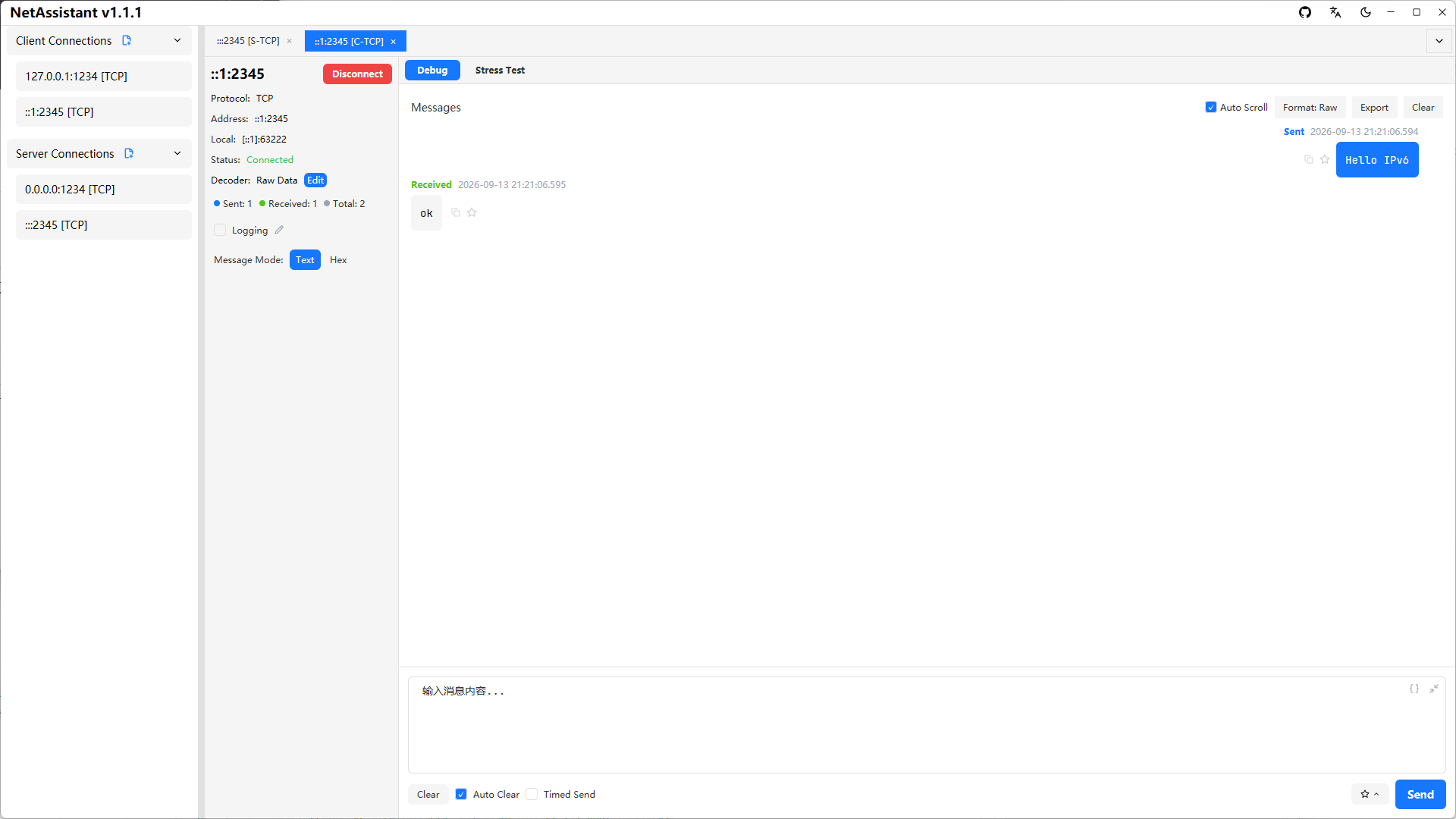Click the red Disconnect button
This screenshot has height=819, width=1456.
tap(357, 74)
